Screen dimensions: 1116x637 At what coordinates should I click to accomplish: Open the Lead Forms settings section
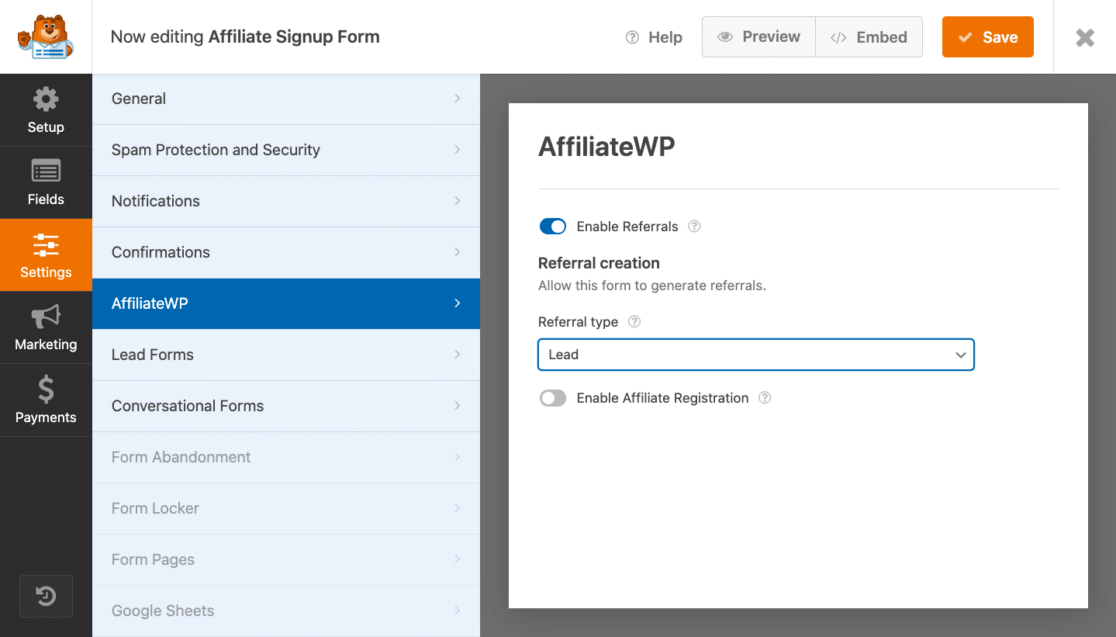tap(286, 355)
